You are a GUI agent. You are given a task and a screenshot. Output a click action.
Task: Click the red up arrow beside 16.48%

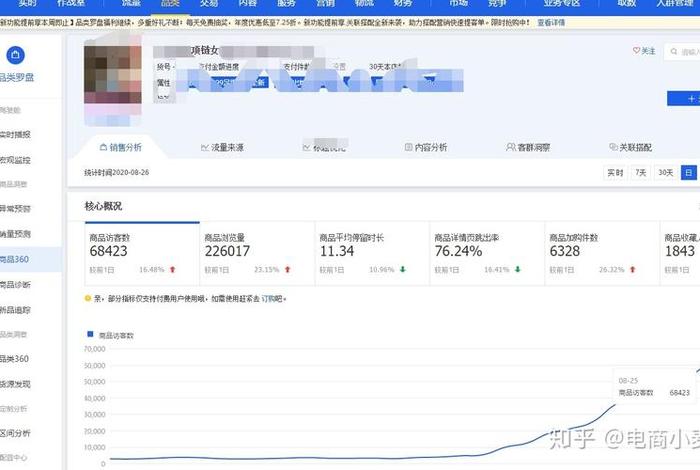coord(173,270)
